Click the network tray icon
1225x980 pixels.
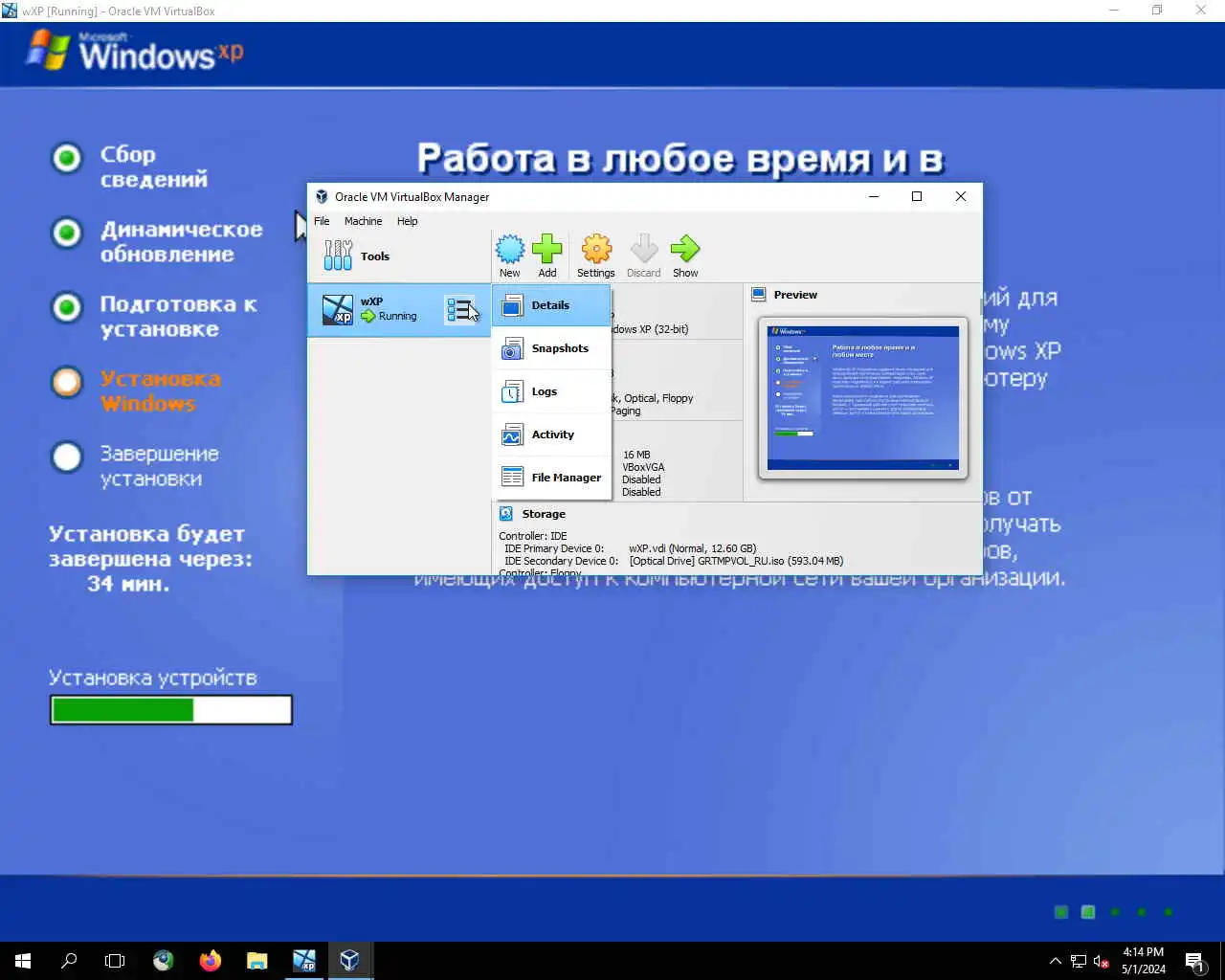coord(1079,961)
